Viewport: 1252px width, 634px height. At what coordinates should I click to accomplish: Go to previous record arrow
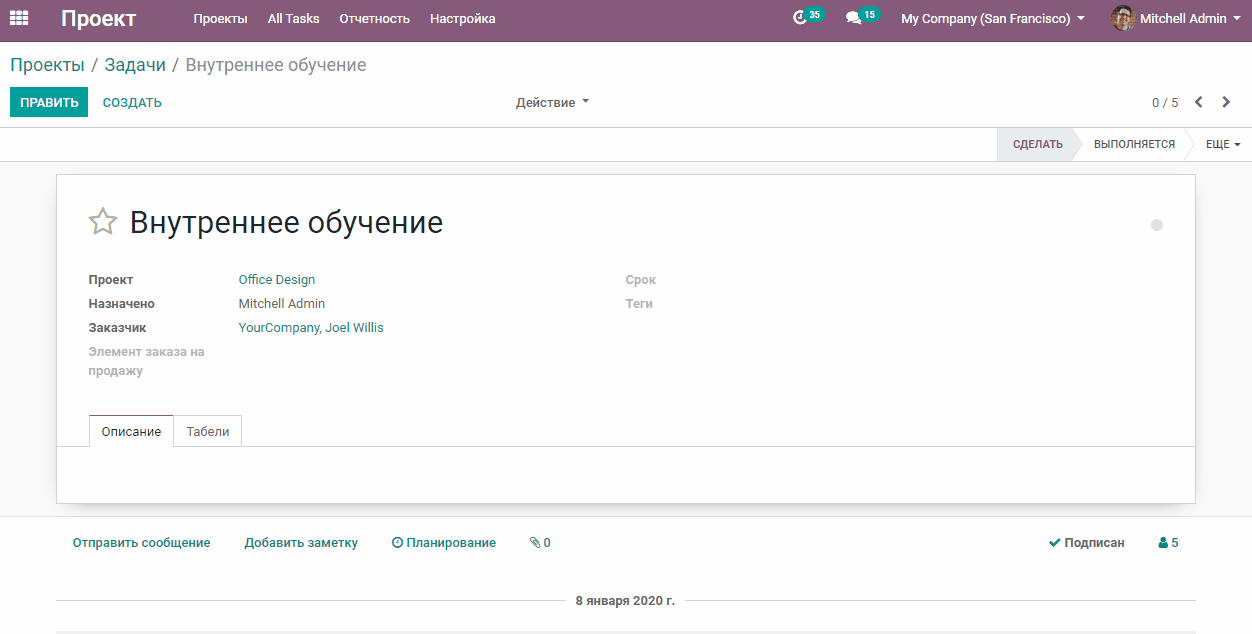1198,102
